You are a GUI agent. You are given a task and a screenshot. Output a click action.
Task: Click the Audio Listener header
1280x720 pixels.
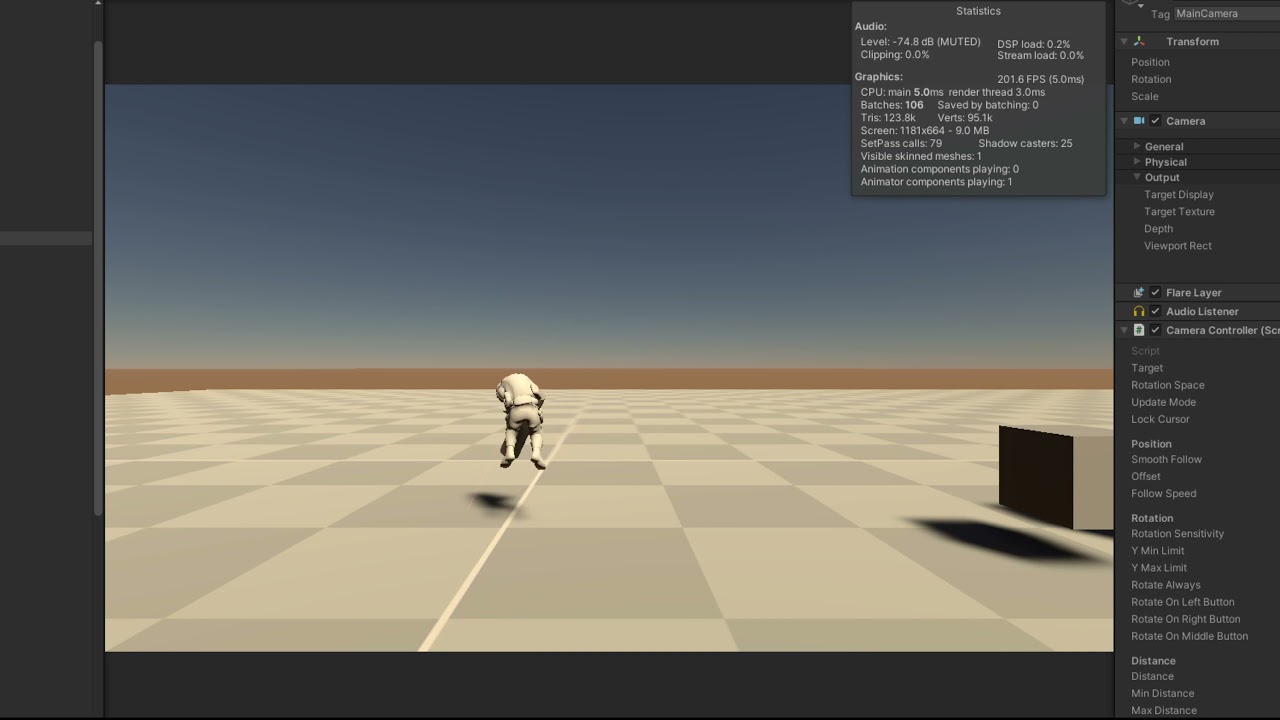(x=1202, y=312)
